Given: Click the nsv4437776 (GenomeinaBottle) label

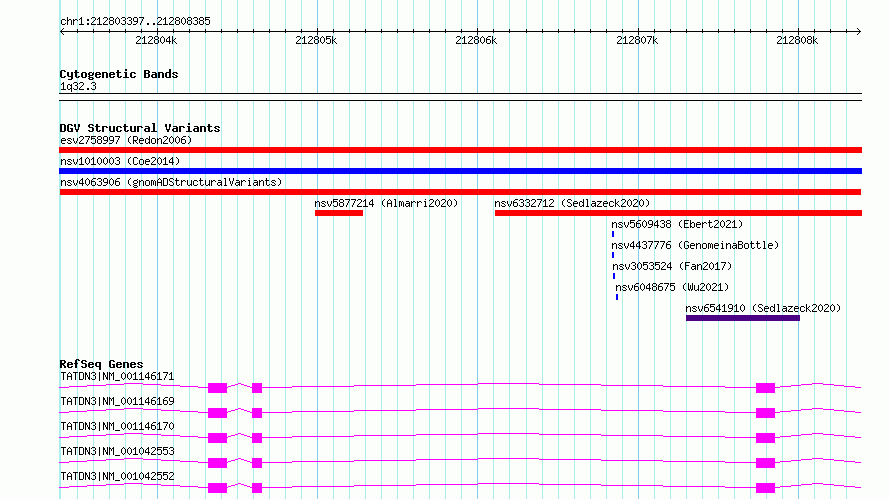Looking at the screenshot, I should tap(695, 245).
